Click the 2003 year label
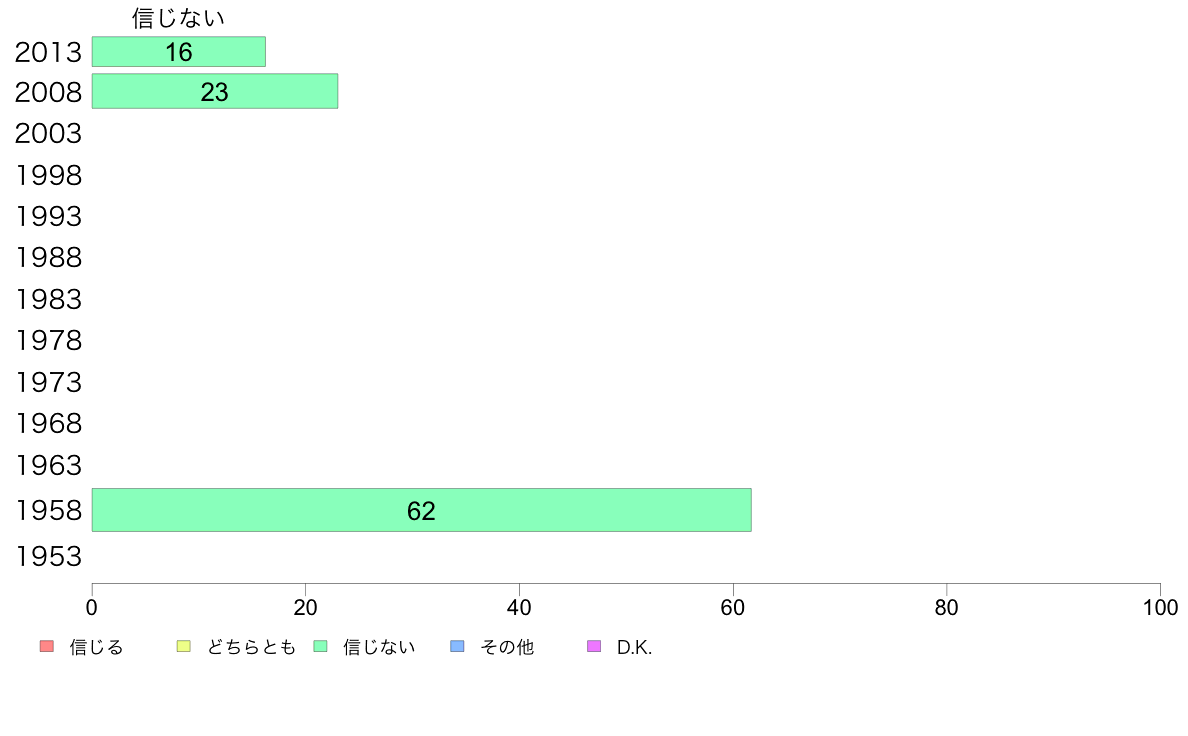The image size is (1188, 736). click(48, 133)
